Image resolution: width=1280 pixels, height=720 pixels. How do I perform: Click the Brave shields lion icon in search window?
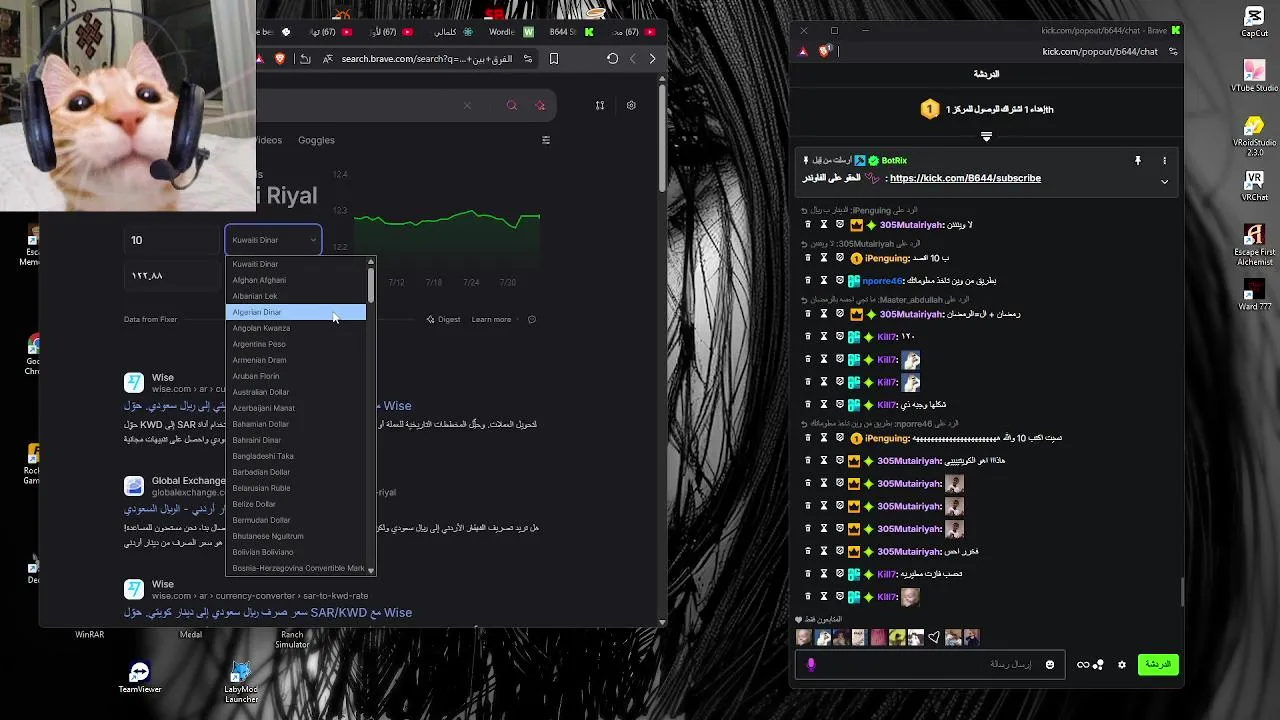[x=280, y=59]
